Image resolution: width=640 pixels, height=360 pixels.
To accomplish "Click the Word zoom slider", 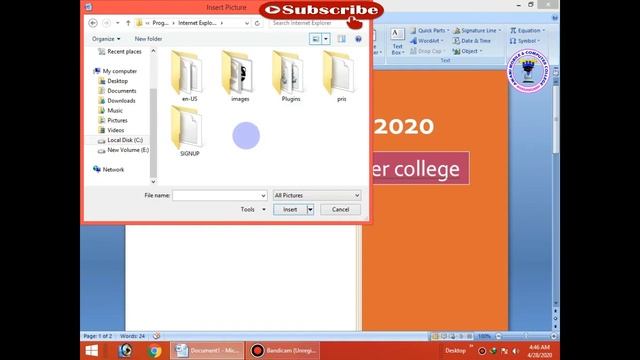I will pyautogui.click(x=526, y=336).
